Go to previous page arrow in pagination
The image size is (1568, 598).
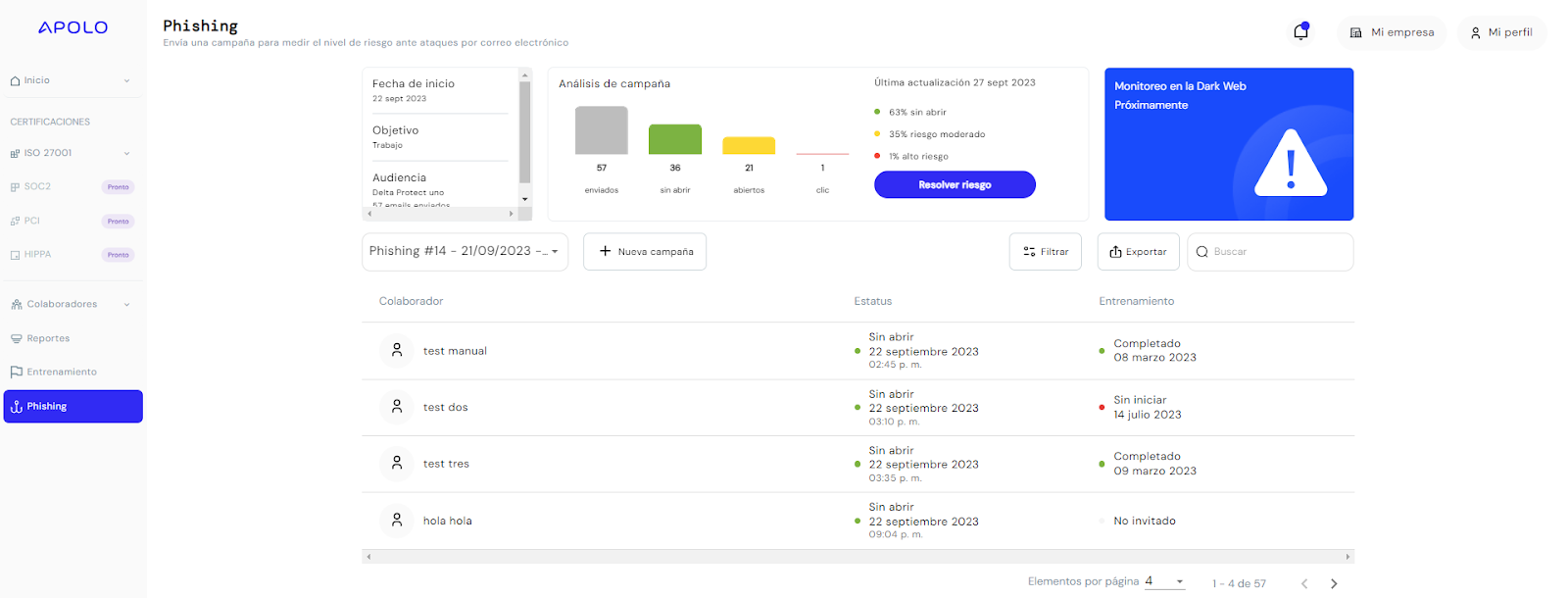(1304, 583)
